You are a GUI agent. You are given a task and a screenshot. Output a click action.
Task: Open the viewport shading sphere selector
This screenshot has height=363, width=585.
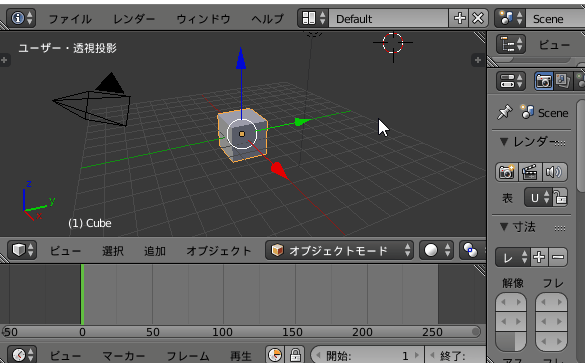(x=437, y=250)
